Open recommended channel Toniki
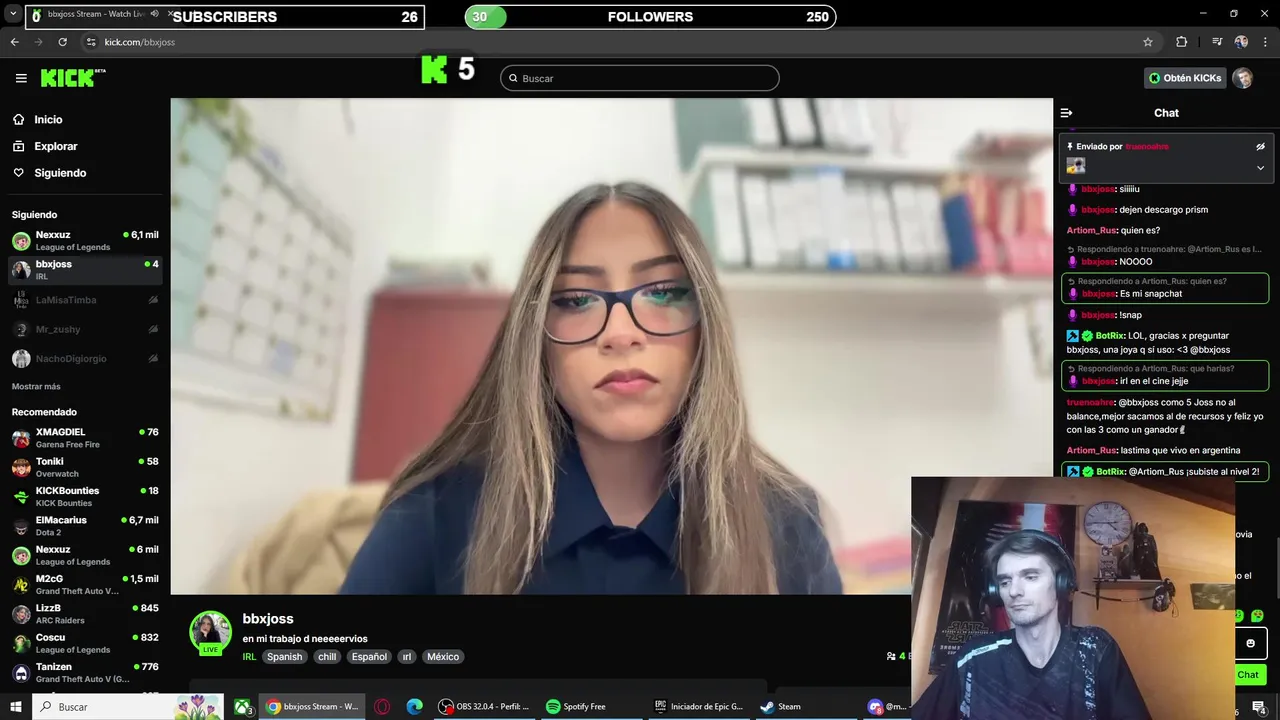1280x720 pixels. (85, 467)
